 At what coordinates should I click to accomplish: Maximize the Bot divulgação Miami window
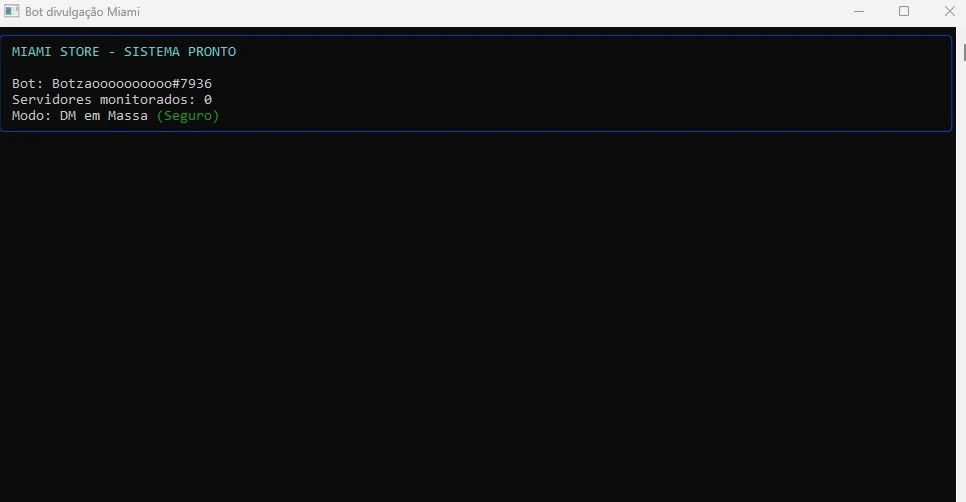(x=904, y=11)
